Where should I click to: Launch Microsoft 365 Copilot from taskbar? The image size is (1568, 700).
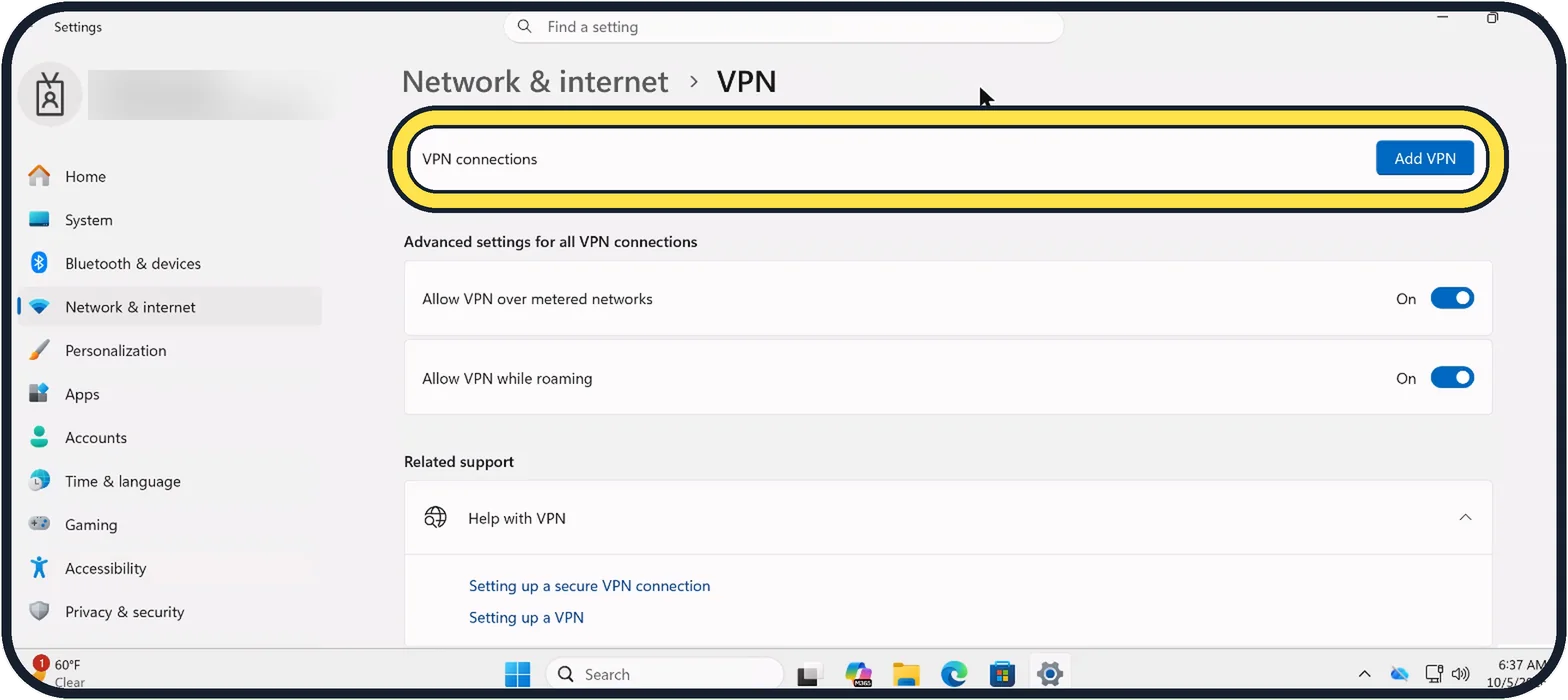858,675
